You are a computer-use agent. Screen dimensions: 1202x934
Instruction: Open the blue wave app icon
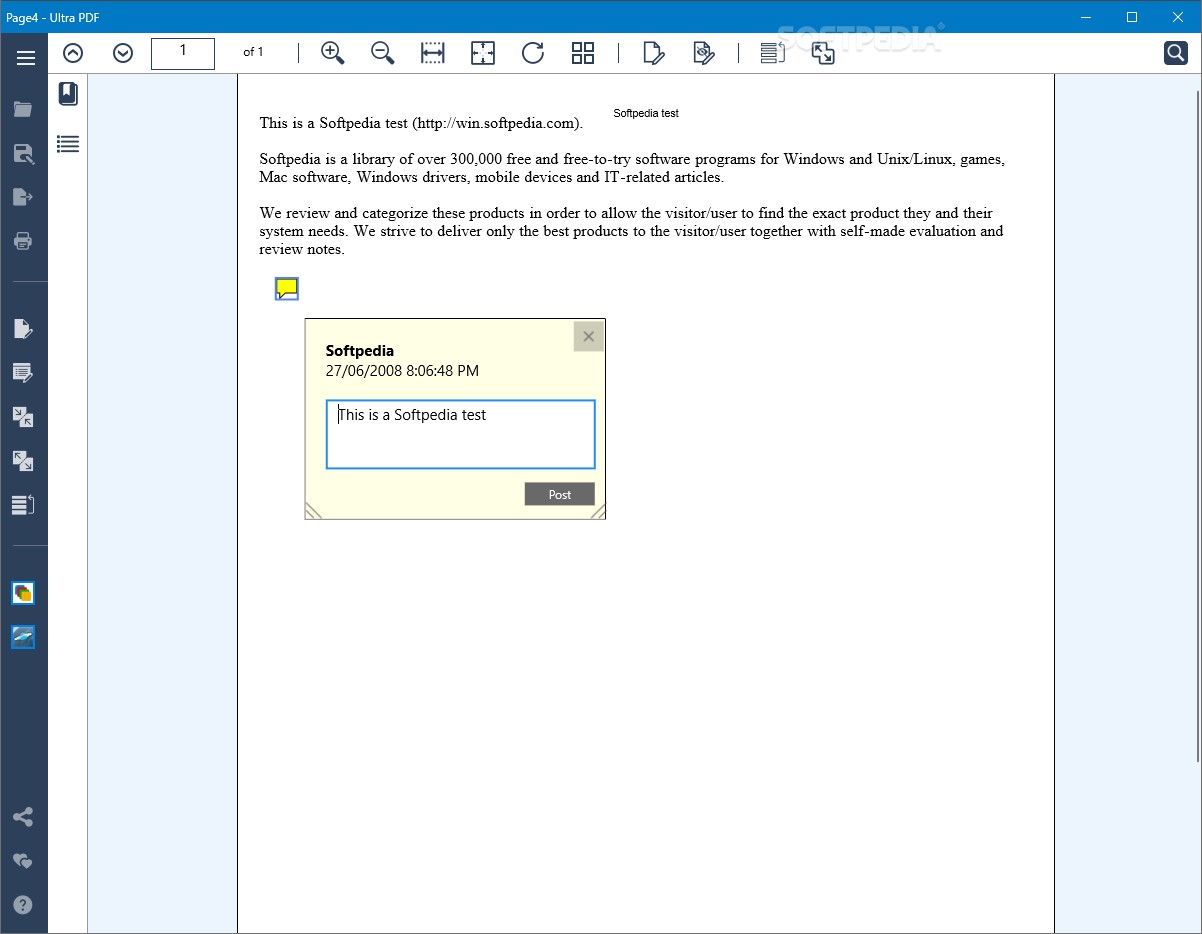(x=23, y=637)
